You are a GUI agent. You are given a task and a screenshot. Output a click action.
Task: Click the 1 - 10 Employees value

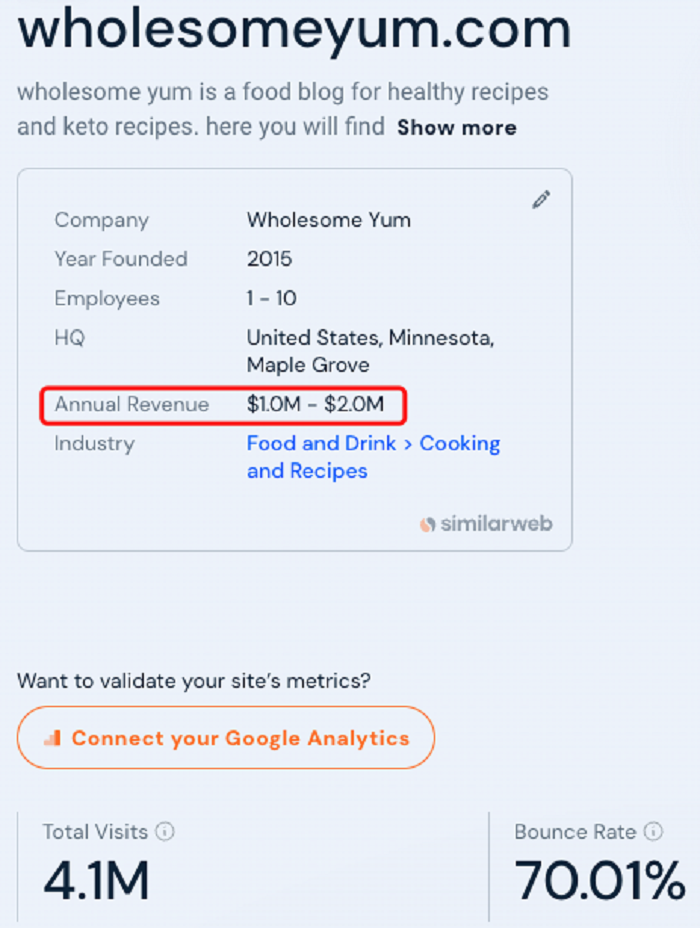point(272,298)
